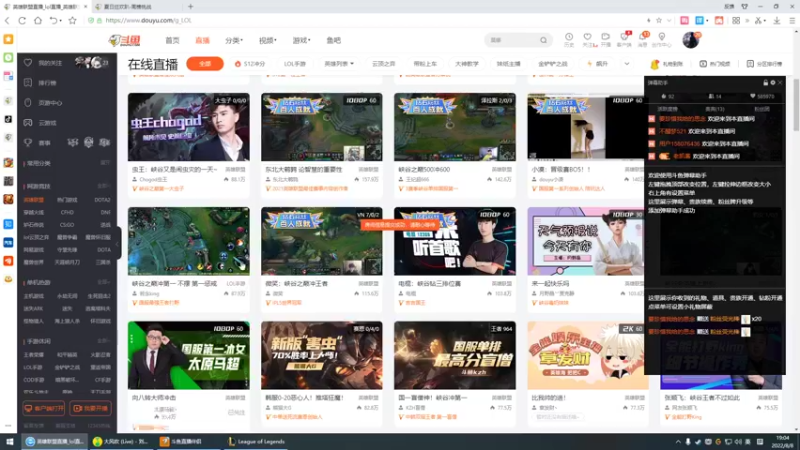Image resolution: width=800 pixels, height=450 pixels.
Task: Click the 客户端打开 button
Action: click(44, 408)
